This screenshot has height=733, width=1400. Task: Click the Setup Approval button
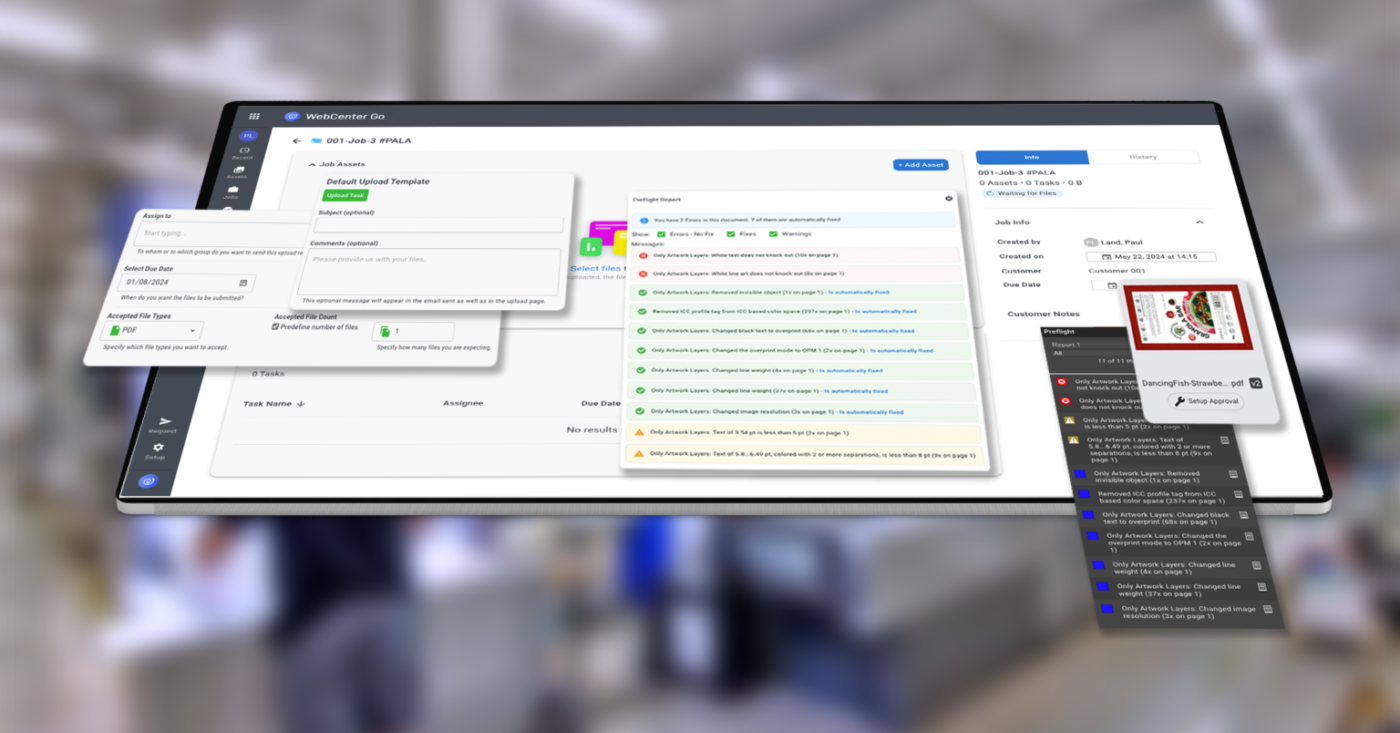click(1207, 401)
